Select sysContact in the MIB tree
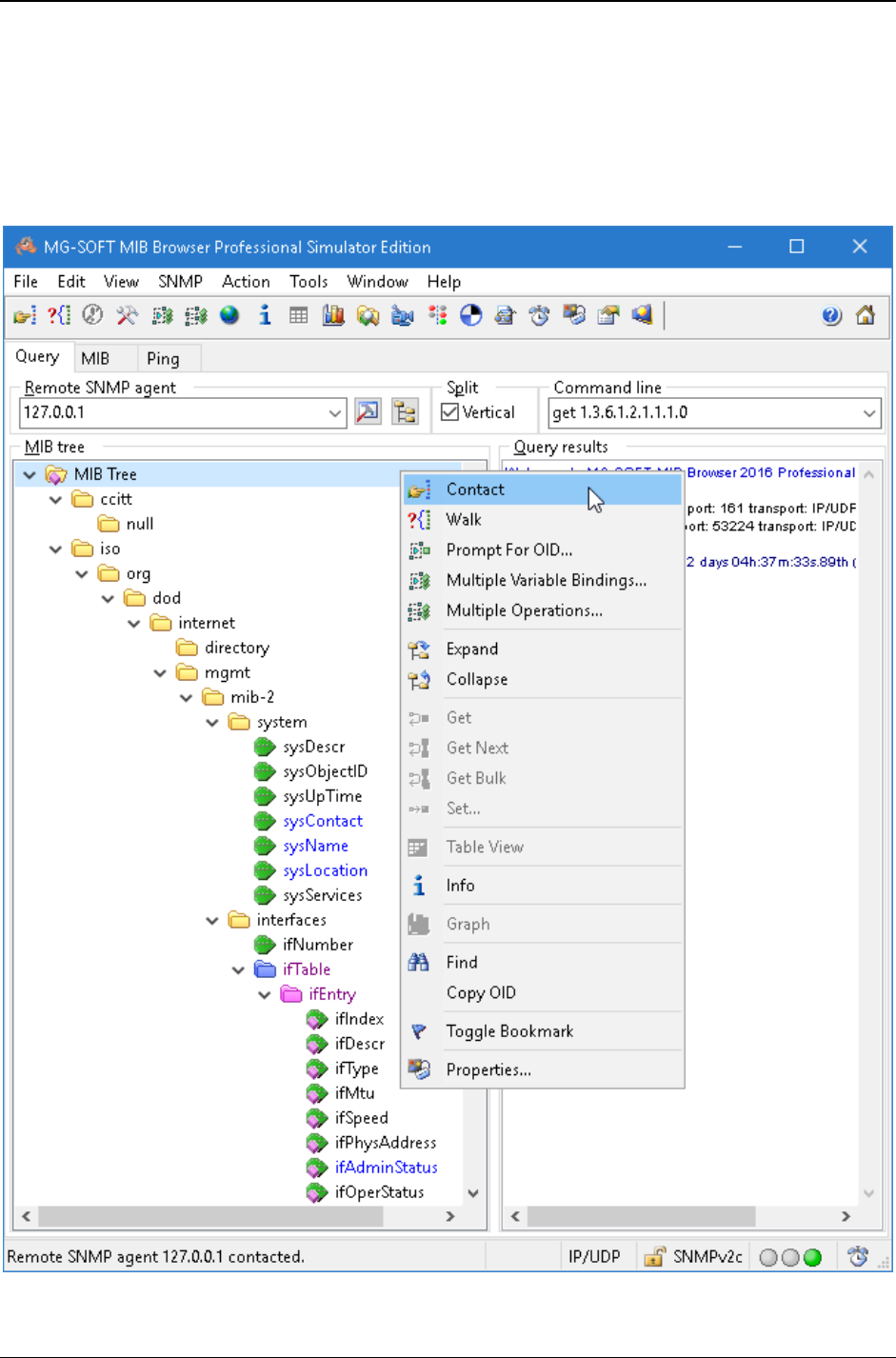This screenshot has width=896, height=1358. (x=323, y=821)
